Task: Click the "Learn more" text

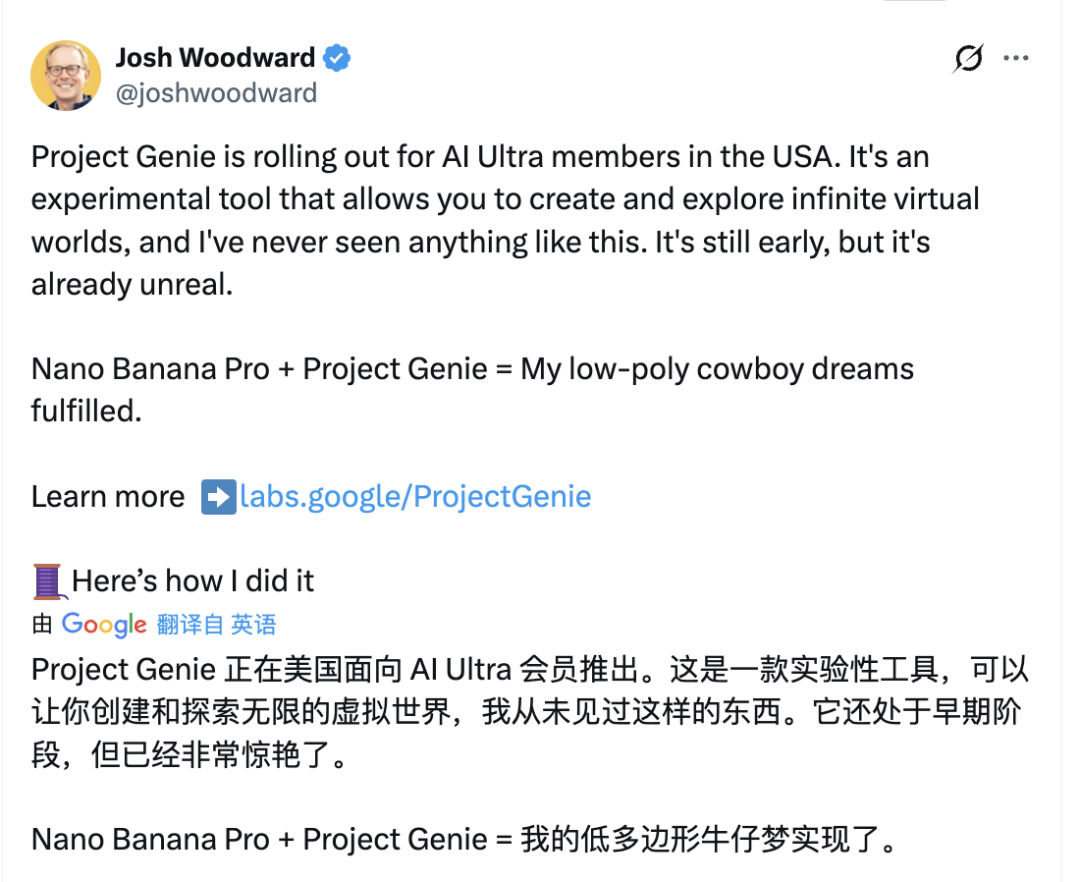Action: [x=108, y=497]
